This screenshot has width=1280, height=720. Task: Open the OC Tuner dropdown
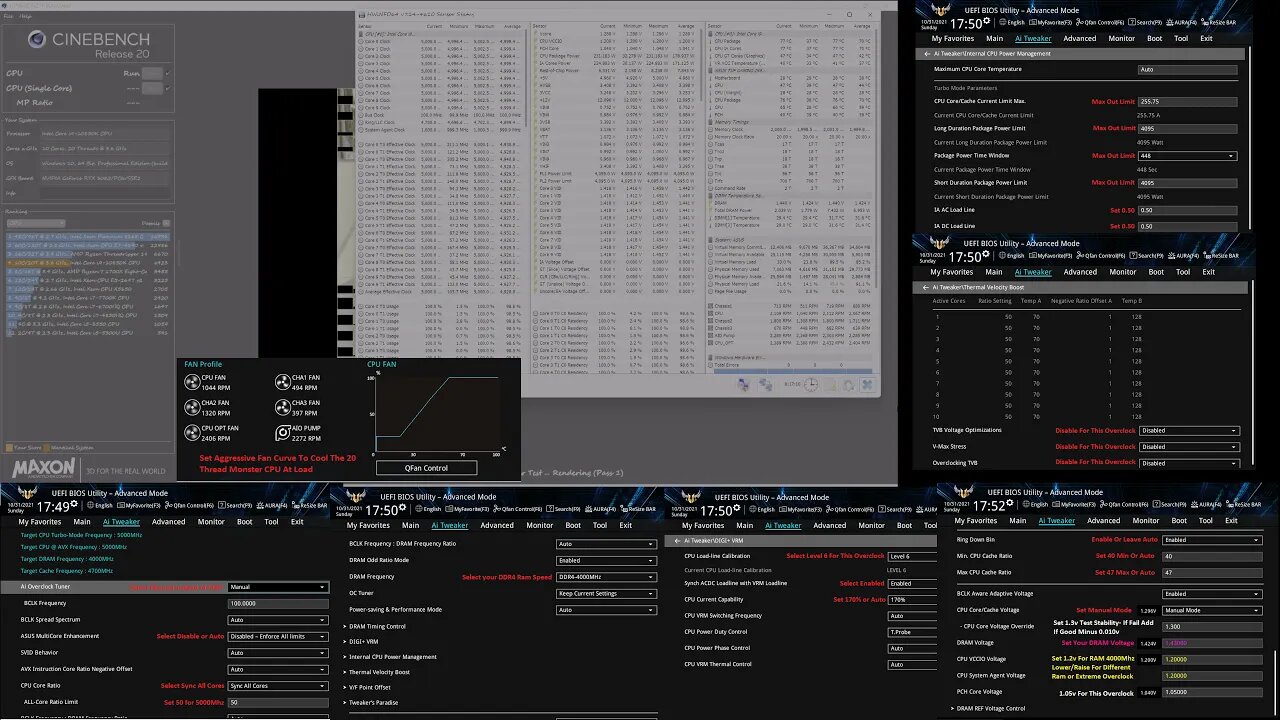(x=606, y=593)
